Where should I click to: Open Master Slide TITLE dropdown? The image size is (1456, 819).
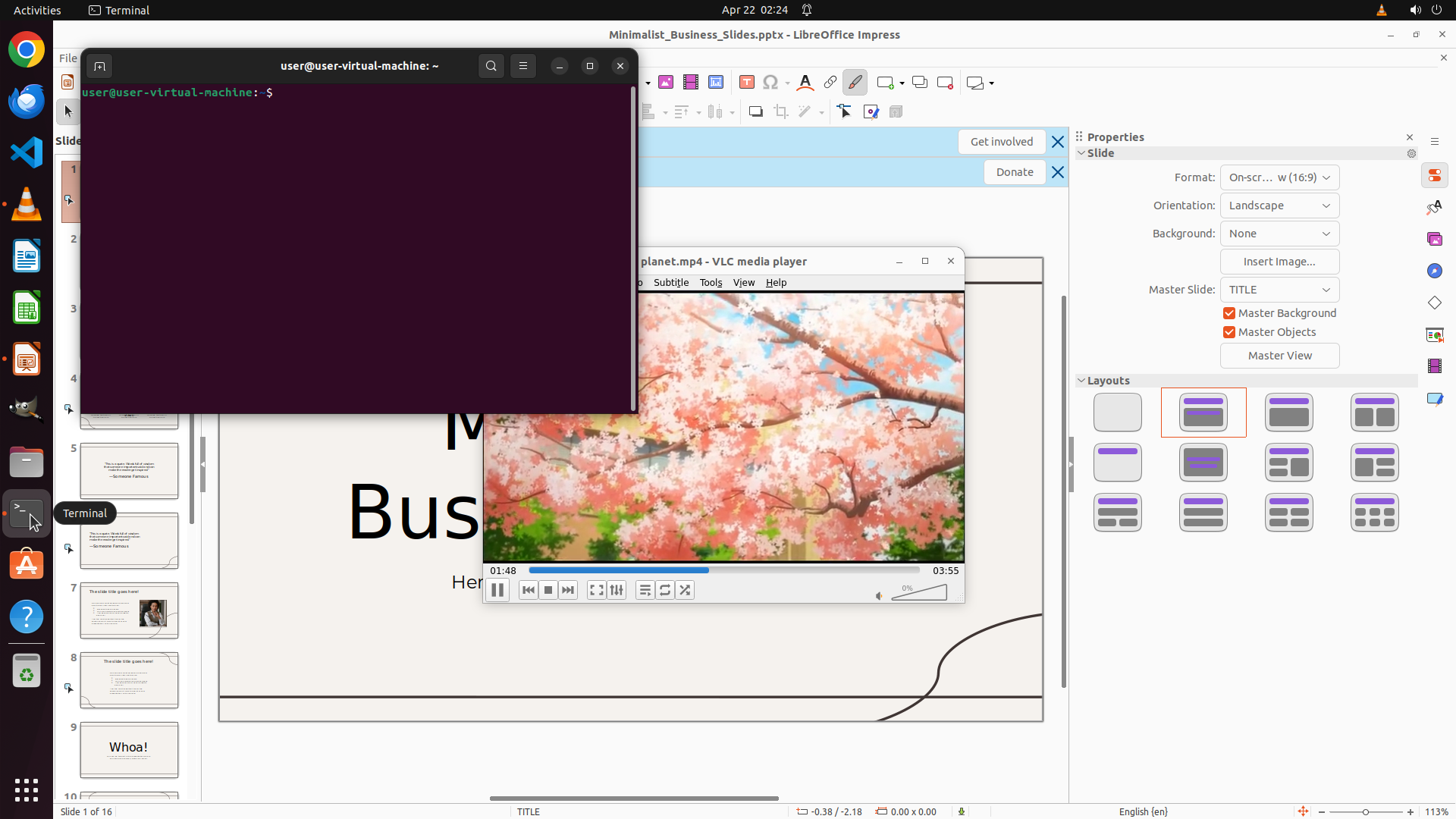pyautogui.click(x=1279, y=290)
